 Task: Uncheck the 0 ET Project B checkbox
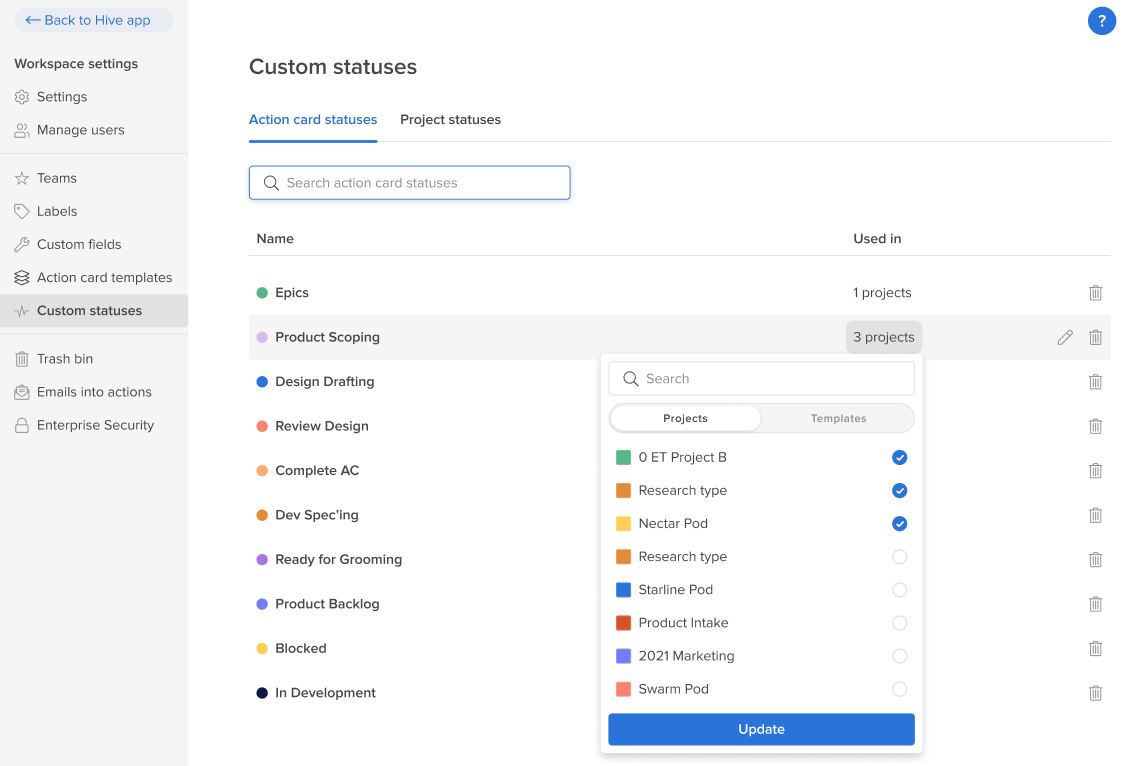point(899,457)
